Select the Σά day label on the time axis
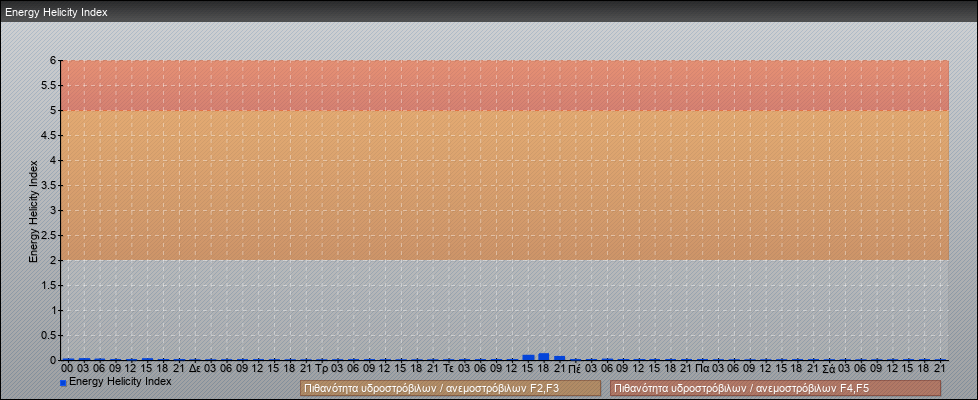978x400 pixels. 829,369
